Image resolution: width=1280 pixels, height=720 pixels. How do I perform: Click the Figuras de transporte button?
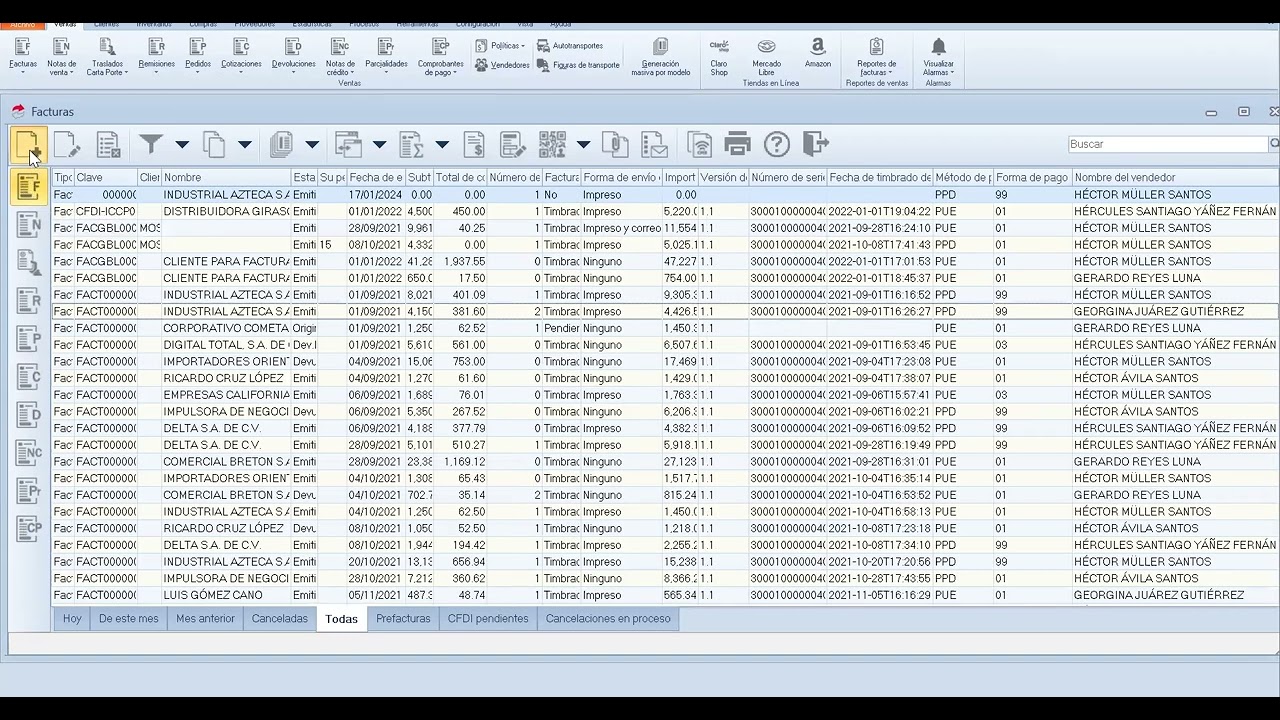(579, 65)
